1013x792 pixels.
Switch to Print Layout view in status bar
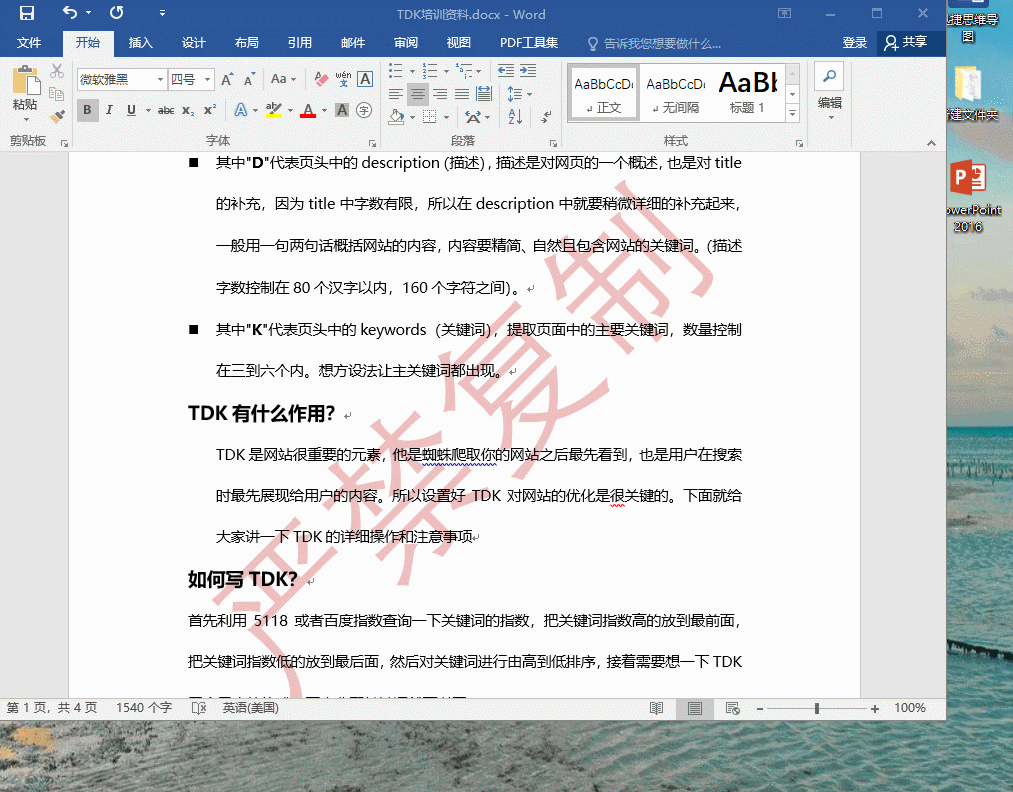(x=694, y=708)
